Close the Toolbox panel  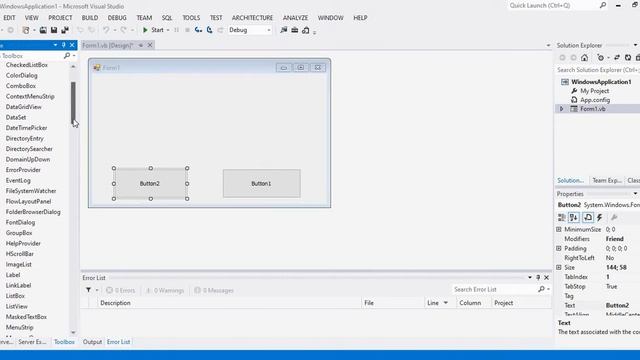72,45
